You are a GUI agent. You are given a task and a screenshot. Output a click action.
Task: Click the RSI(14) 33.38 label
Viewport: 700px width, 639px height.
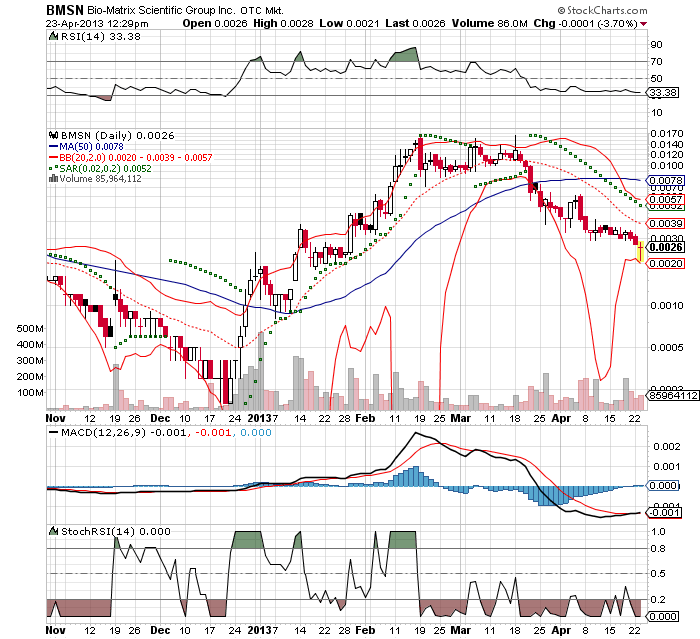[x=100, y=36]
